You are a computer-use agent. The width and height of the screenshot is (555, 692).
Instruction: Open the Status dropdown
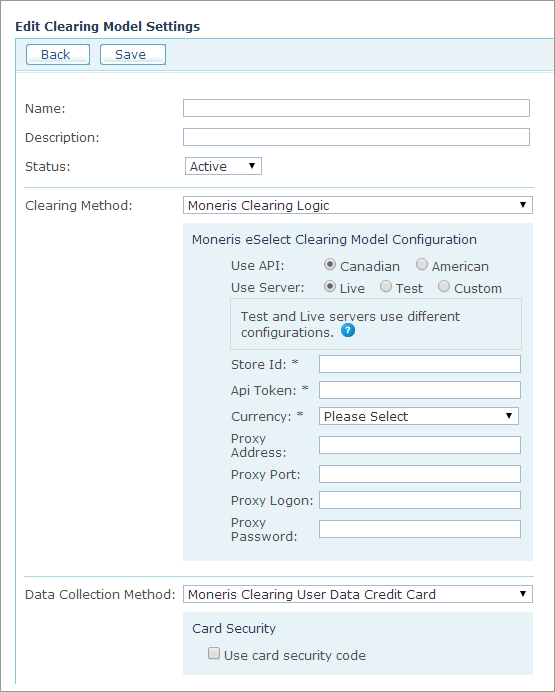(223, 166)
